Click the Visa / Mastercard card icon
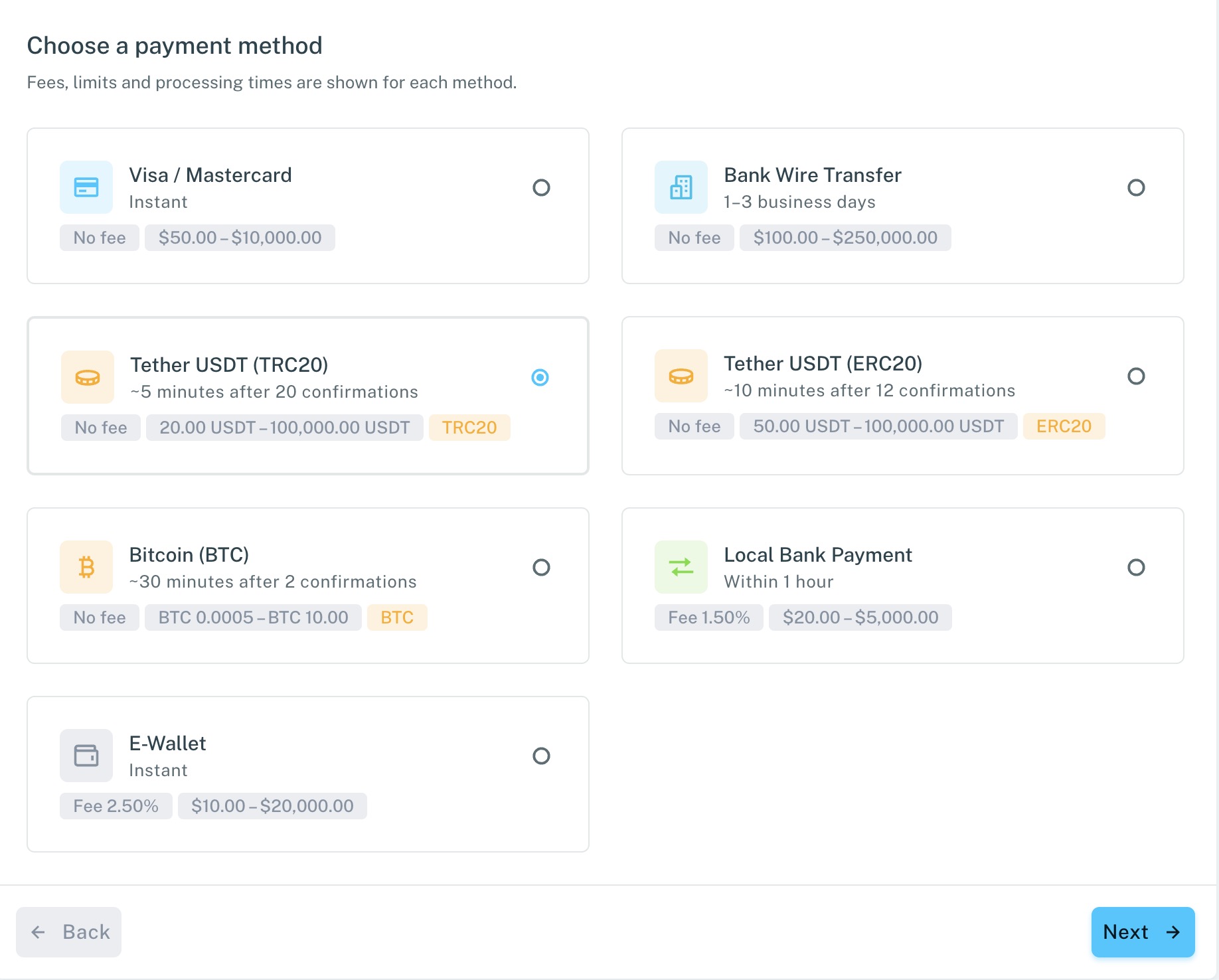 point(86,187)
